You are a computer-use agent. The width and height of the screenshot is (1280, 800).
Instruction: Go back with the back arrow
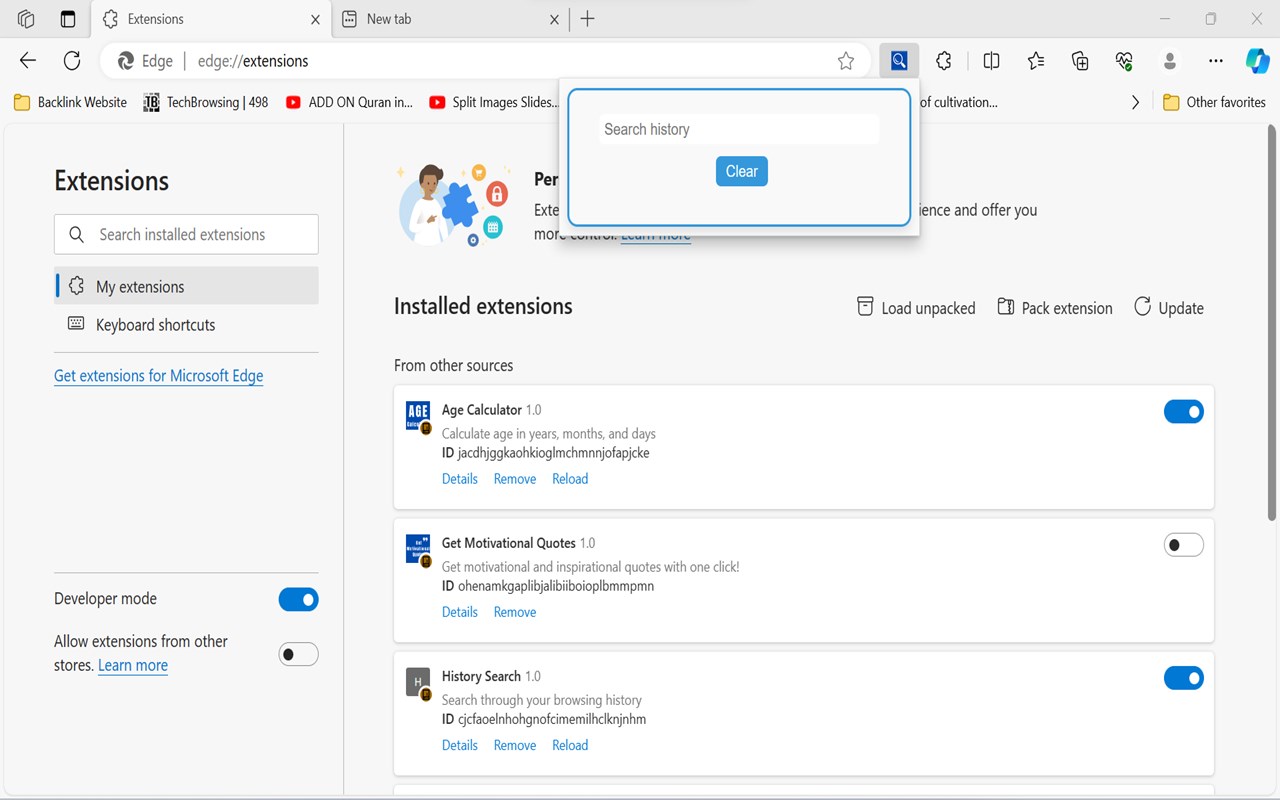click(28, 61)
